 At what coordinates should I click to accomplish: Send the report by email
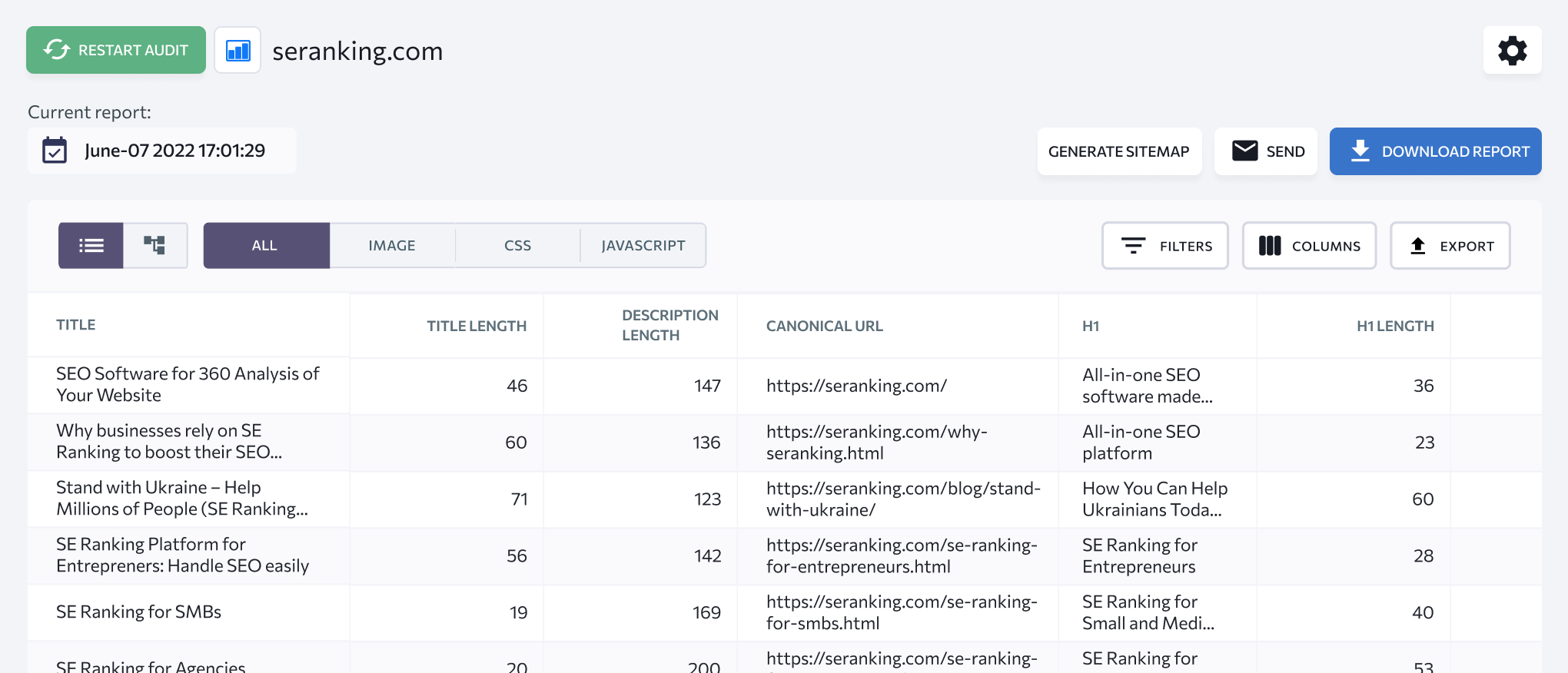coord(1266,151)
